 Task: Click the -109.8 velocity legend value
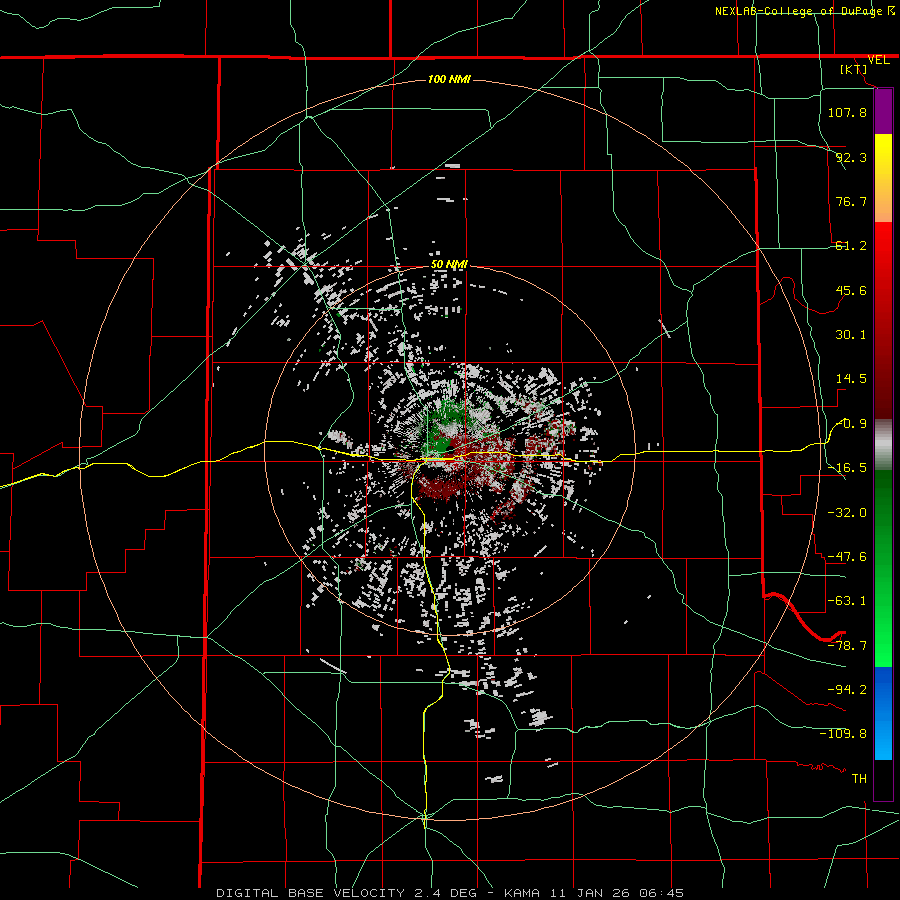pos(843,734)
